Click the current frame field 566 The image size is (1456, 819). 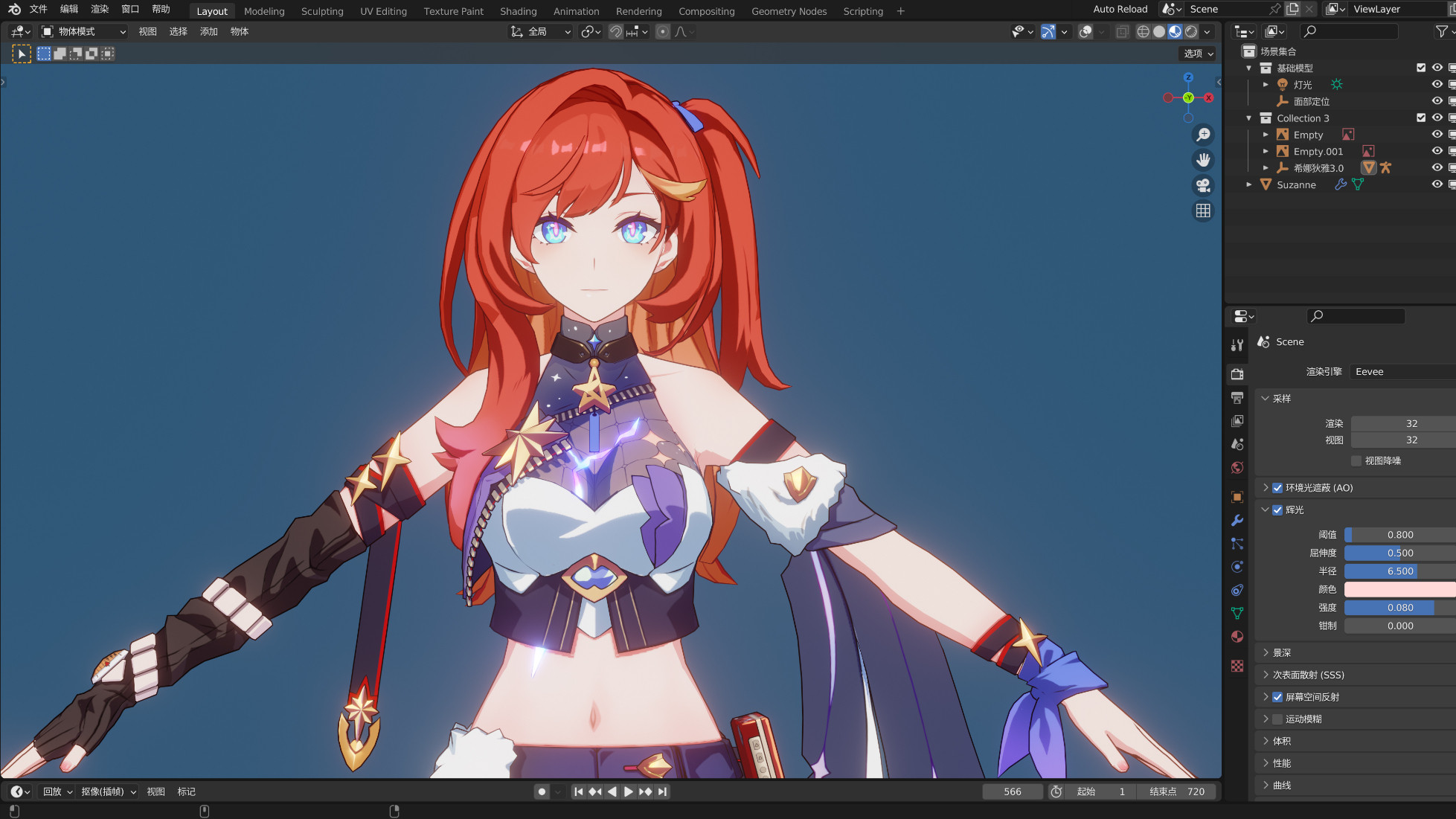(1012, 791)
